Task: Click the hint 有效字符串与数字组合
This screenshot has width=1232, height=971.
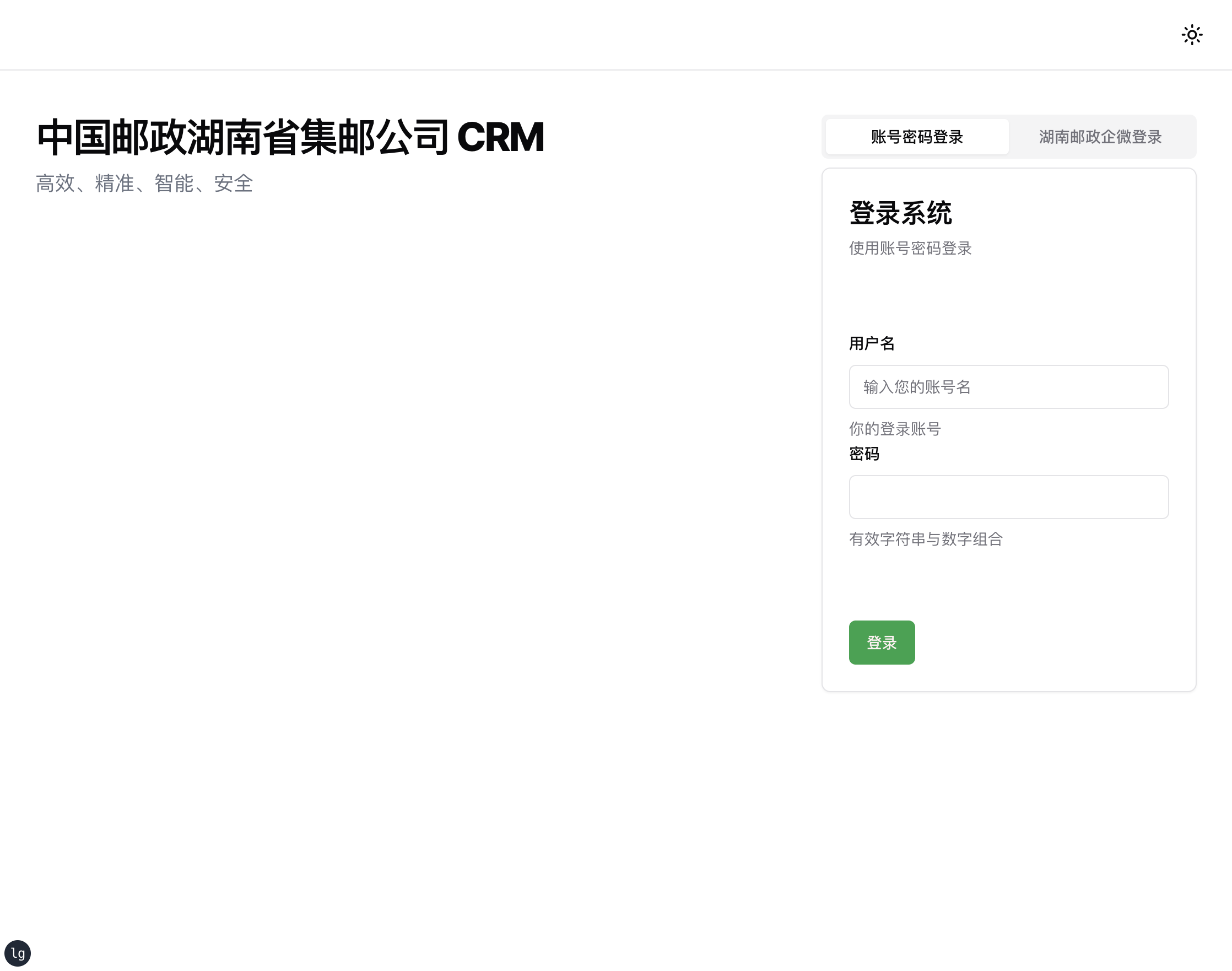Action: (x=925, y=540)
